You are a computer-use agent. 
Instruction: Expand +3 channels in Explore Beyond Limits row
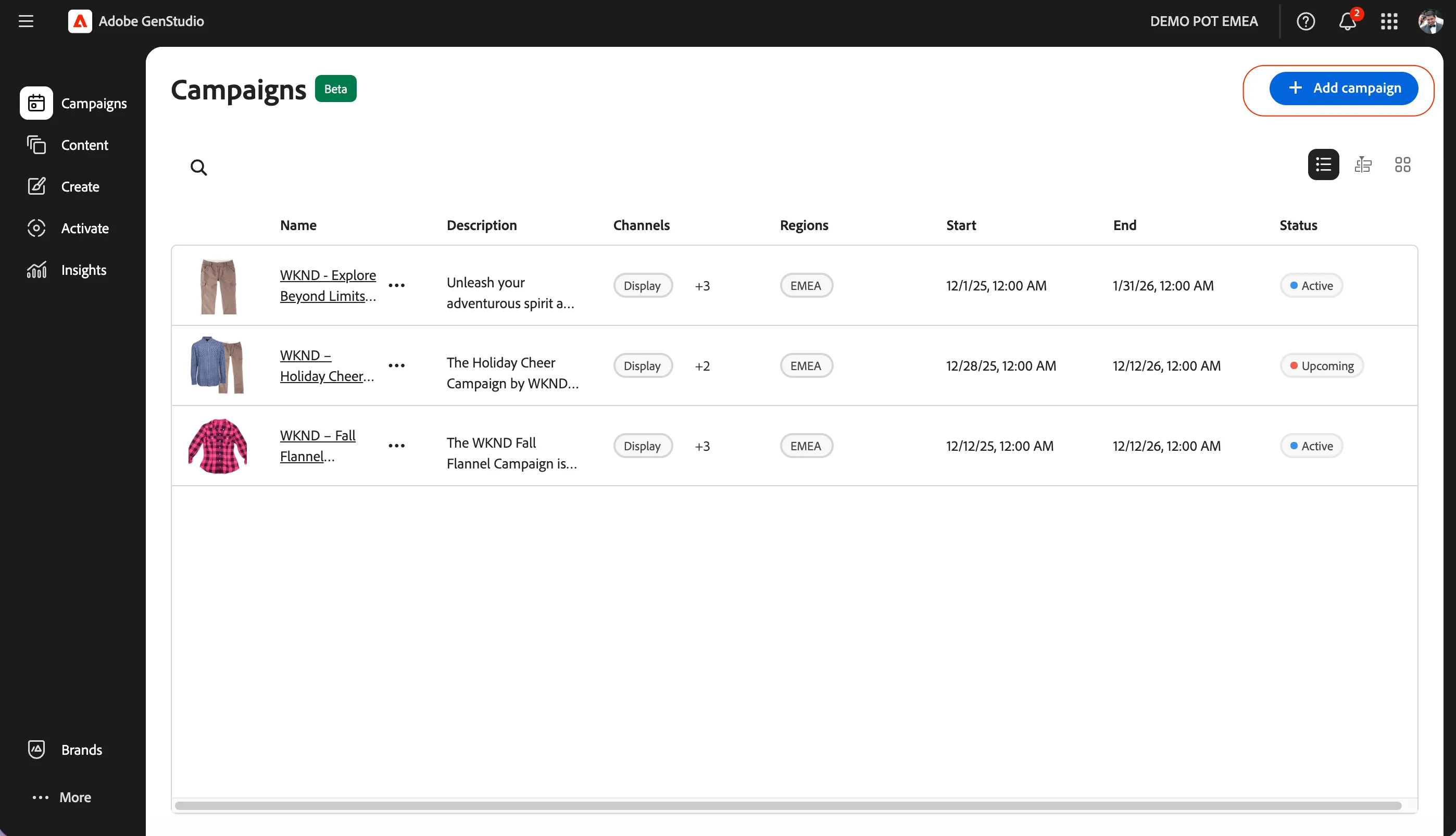(702, 286)
